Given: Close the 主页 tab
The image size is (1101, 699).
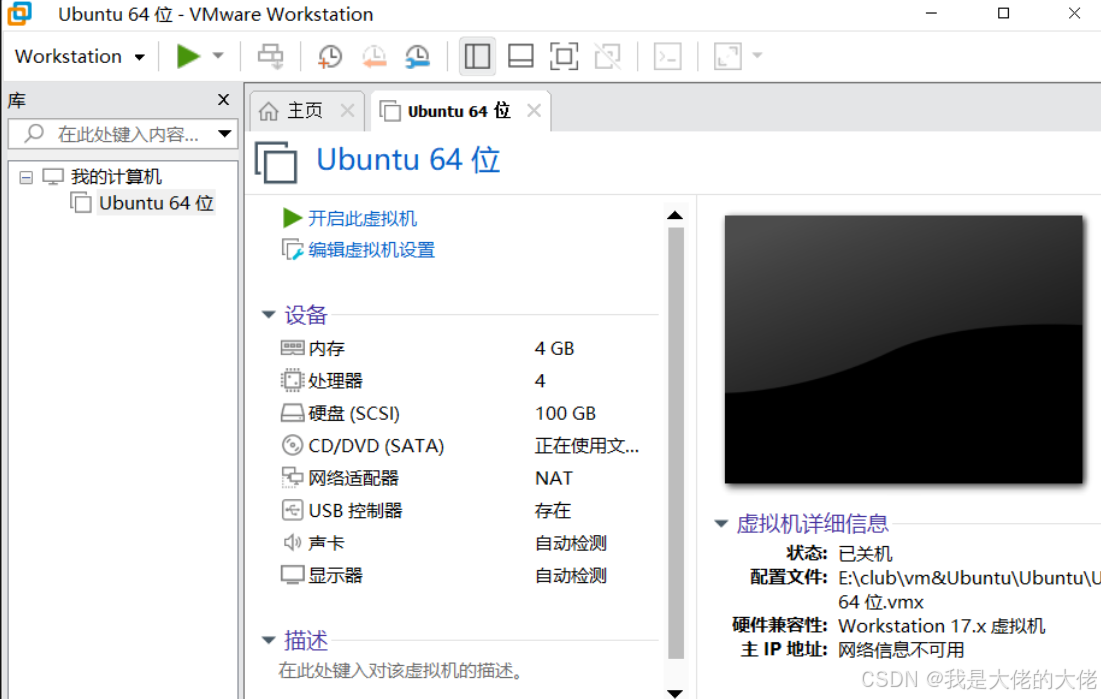Looking at the screenshot, I should [348, 110].
